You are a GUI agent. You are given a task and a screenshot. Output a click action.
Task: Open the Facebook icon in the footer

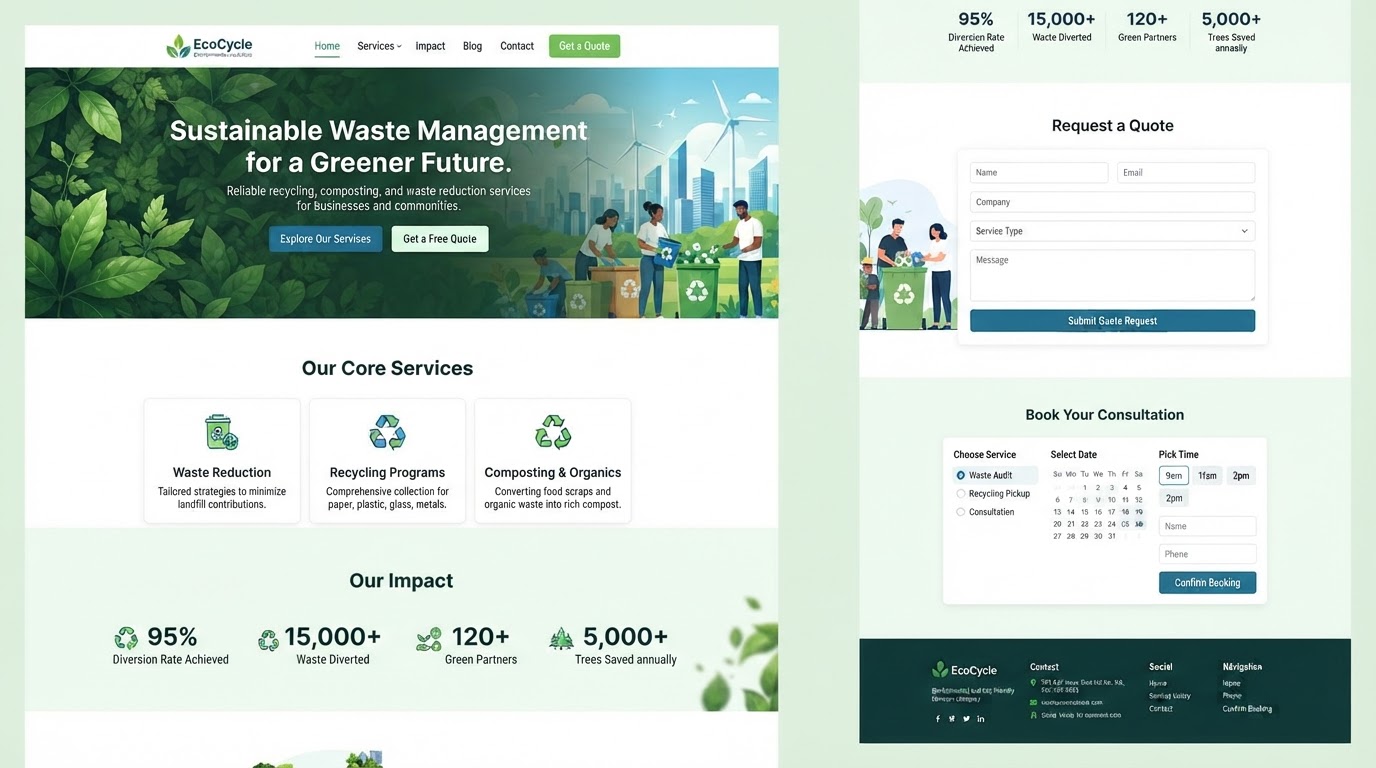pos(938,719)
